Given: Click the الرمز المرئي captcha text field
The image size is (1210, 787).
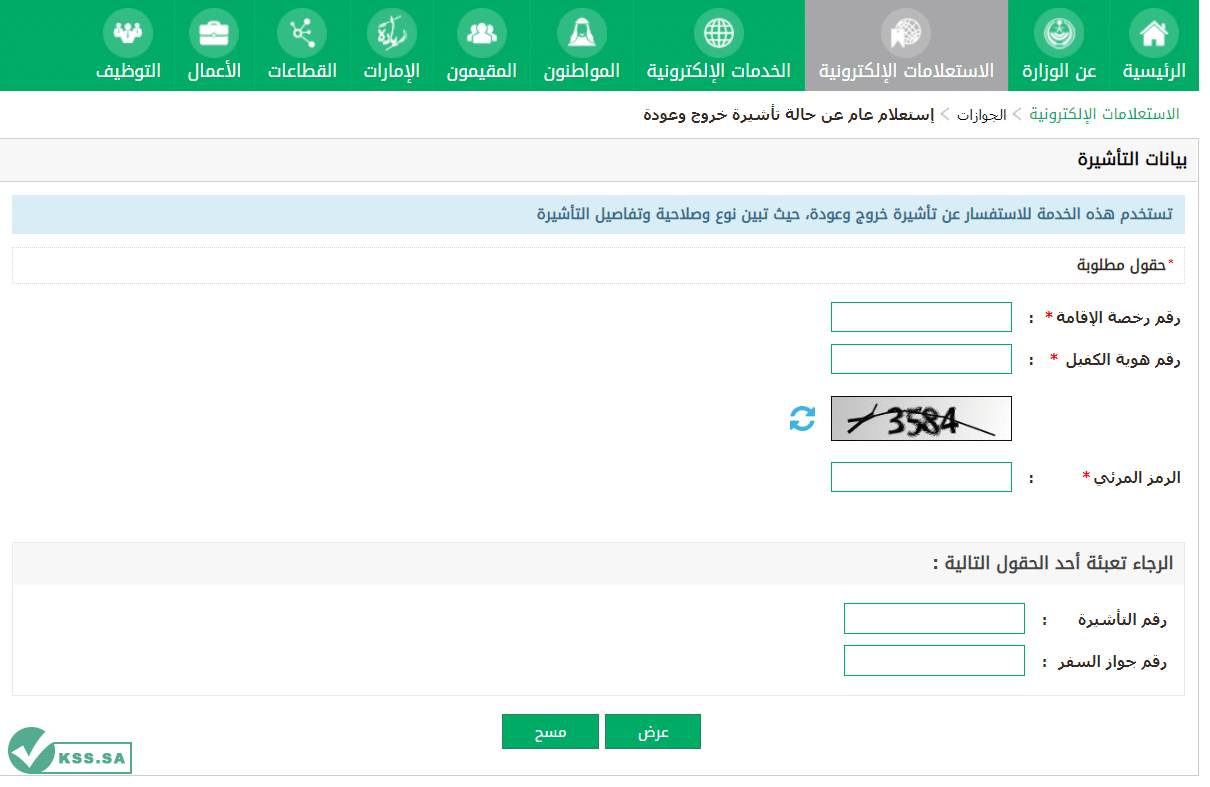Looking at the screenshot, I should pos(921,477).
